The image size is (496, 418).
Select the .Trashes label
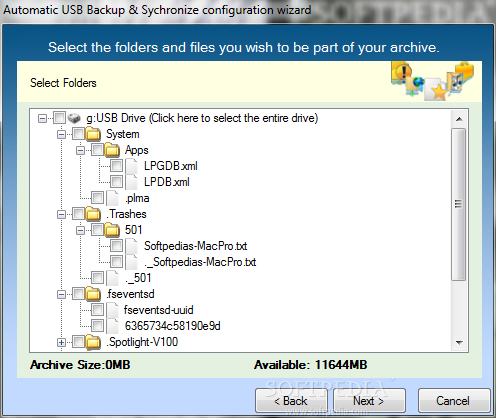[126, 214]
